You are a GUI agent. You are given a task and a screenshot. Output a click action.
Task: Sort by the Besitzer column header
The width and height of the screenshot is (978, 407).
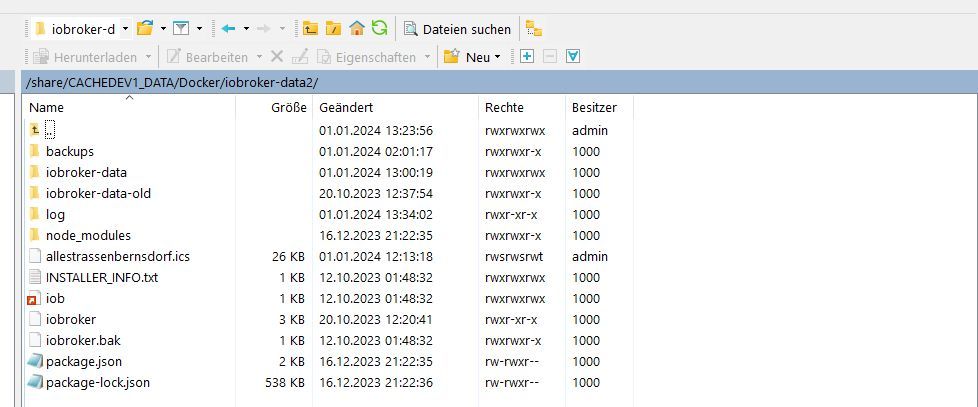[x=599, y=107]
